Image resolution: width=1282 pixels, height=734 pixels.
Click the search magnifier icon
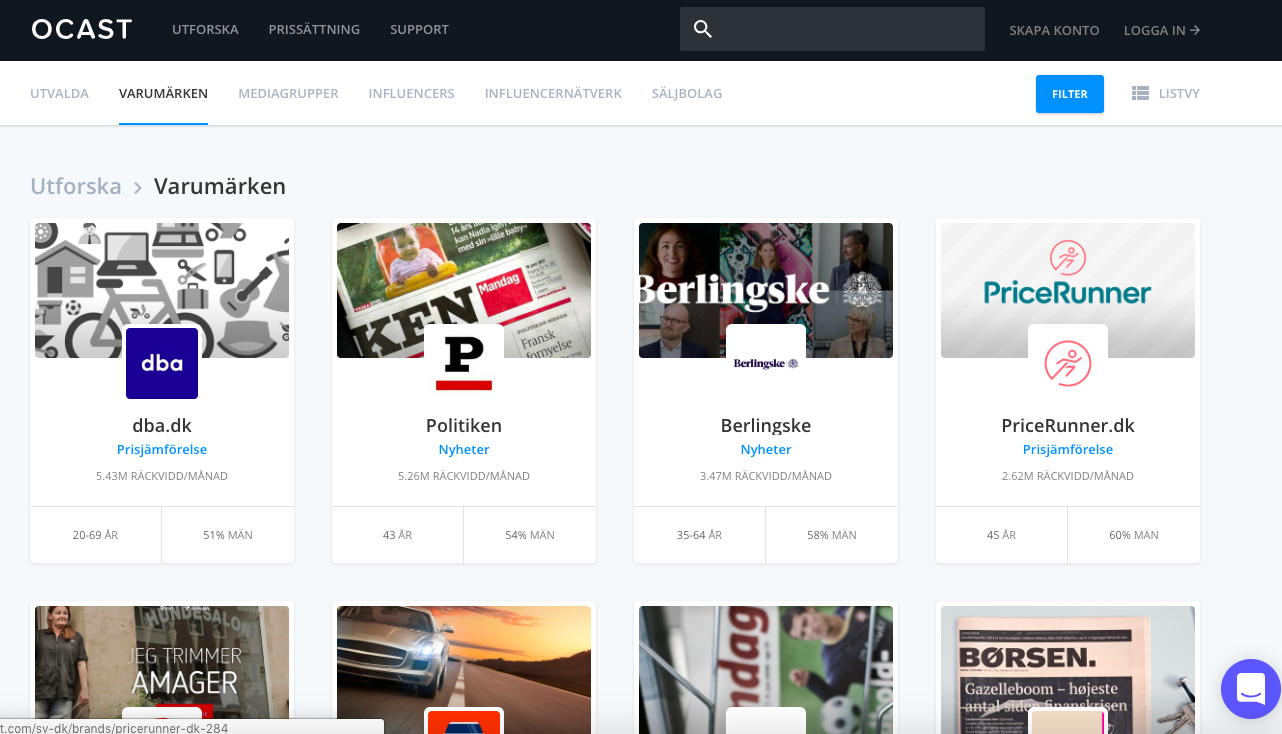(703, 30)
